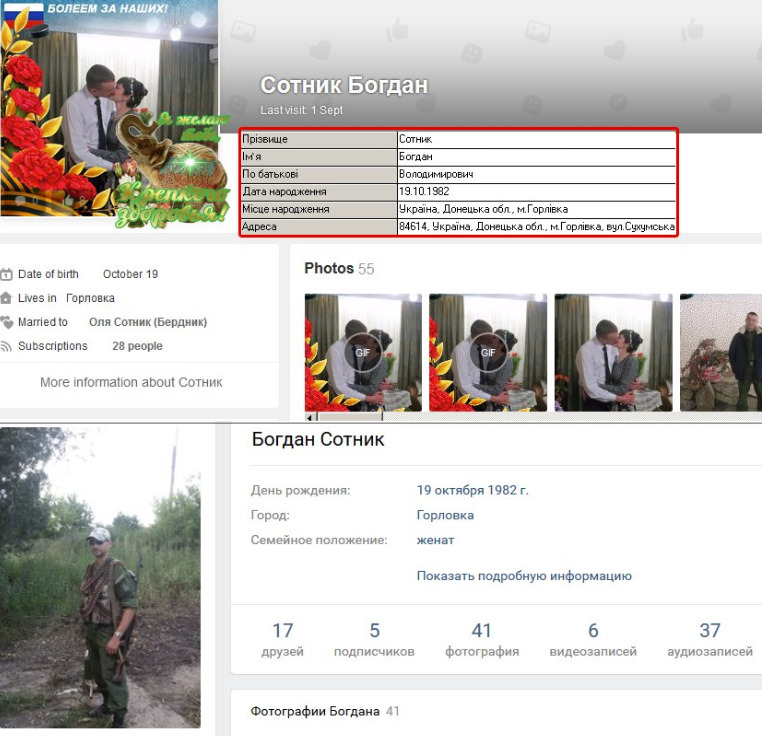The image size is (762, 736).
Task: Click the GIF badge on second photo
Action: click(488, 353)
